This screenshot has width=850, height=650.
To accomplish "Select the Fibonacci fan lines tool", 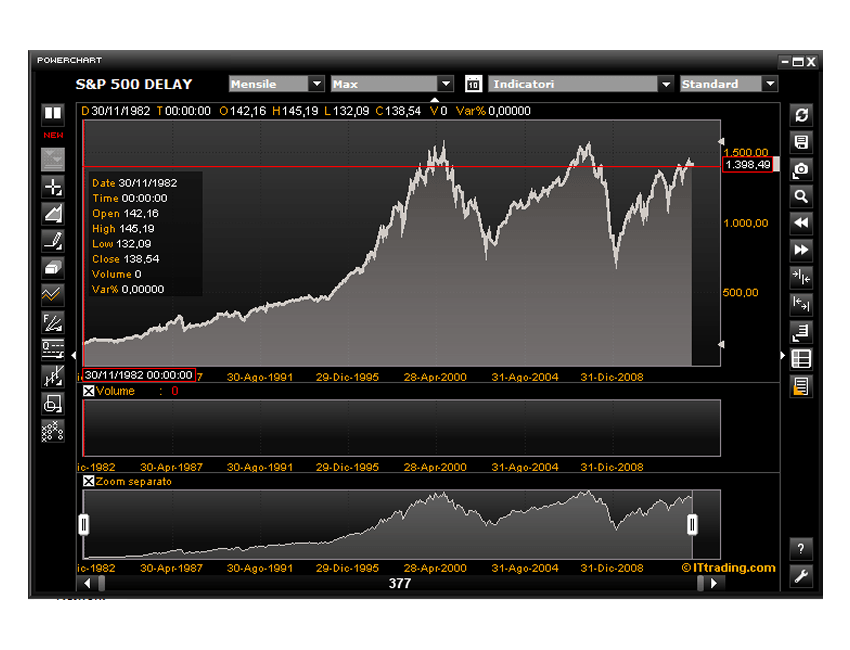I will [53, 322].
